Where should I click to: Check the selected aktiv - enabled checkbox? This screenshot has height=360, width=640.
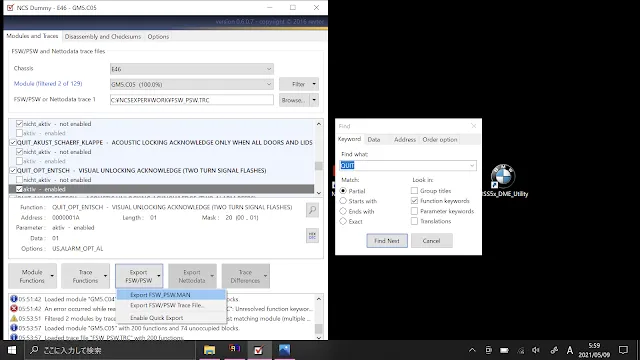(x=19, y=189)
